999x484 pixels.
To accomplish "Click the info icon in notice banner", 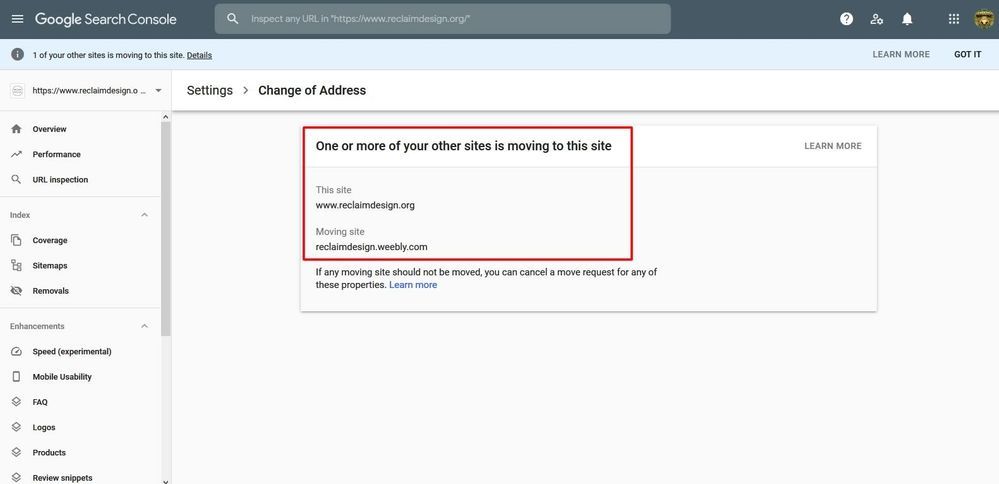I will click(x=17, y=55).
